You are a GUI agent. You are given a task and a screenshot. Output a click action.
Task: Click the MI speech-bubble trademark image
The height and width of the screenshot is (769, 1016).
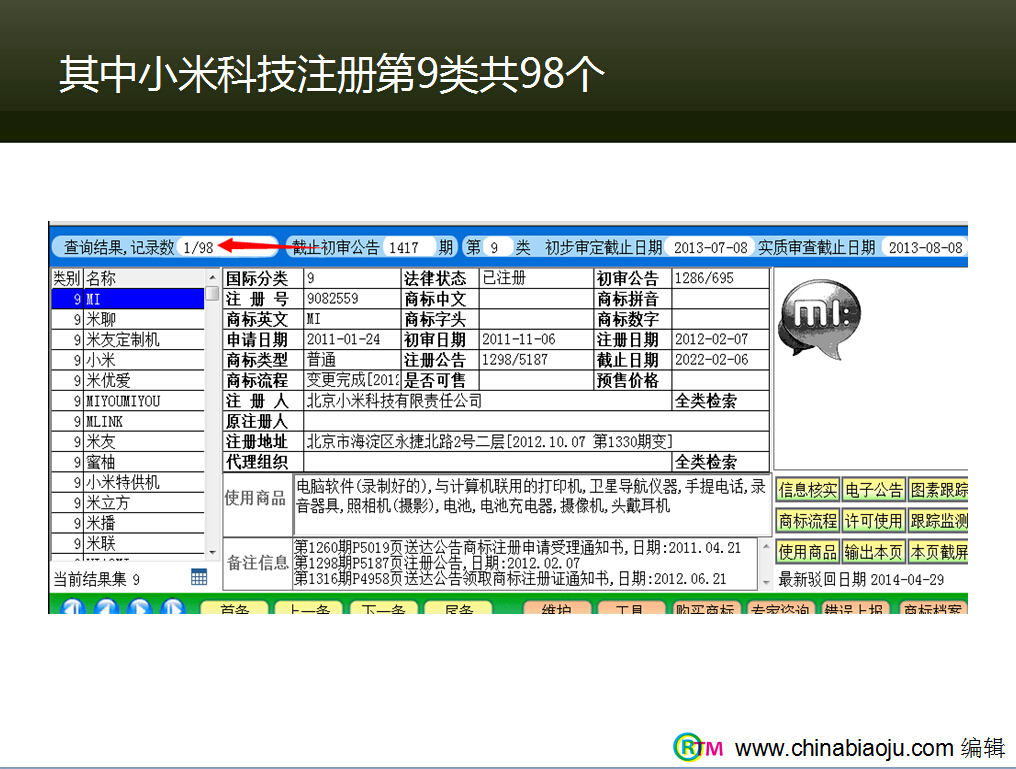click(x=820, y=318)
